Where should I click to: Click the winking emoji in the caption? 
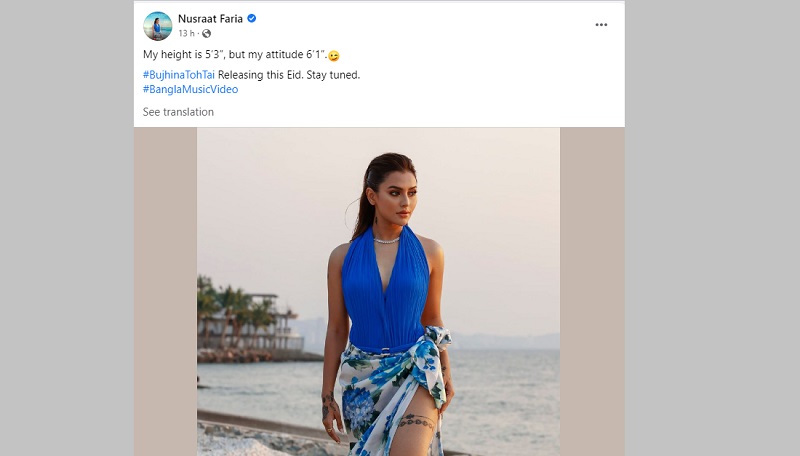point(333,57)
